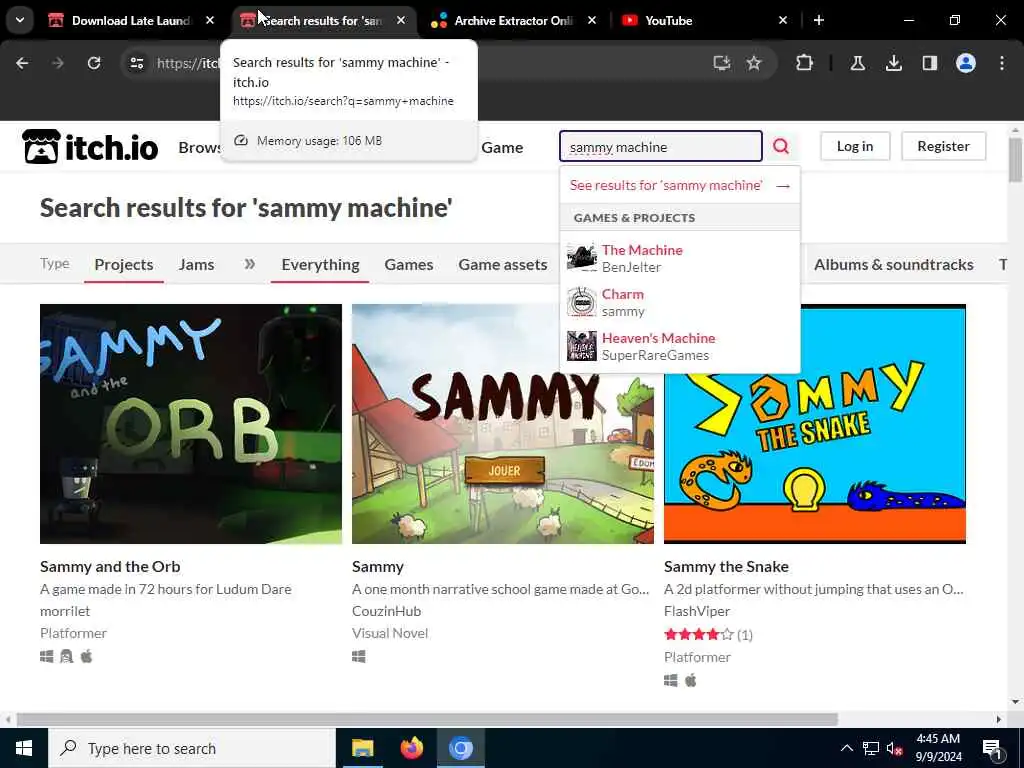Open a new browser tab

click(818, 20)
